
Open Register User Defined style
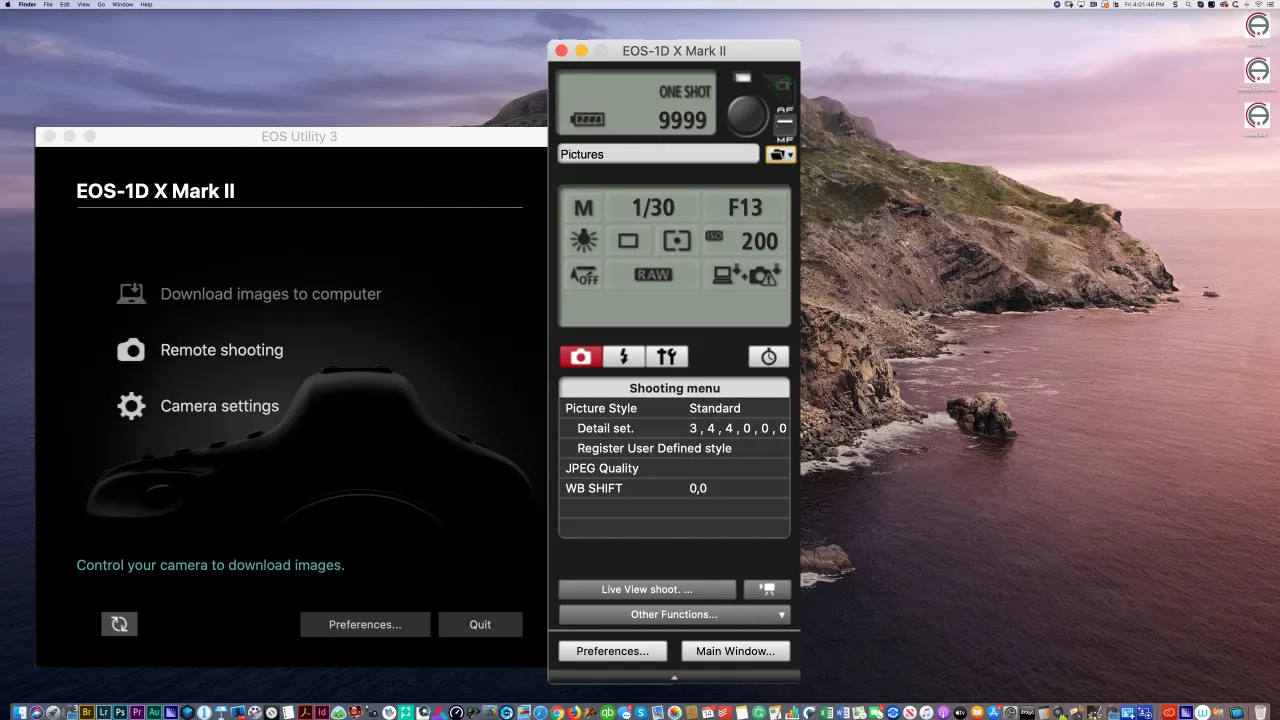click(x=674, y=448)
